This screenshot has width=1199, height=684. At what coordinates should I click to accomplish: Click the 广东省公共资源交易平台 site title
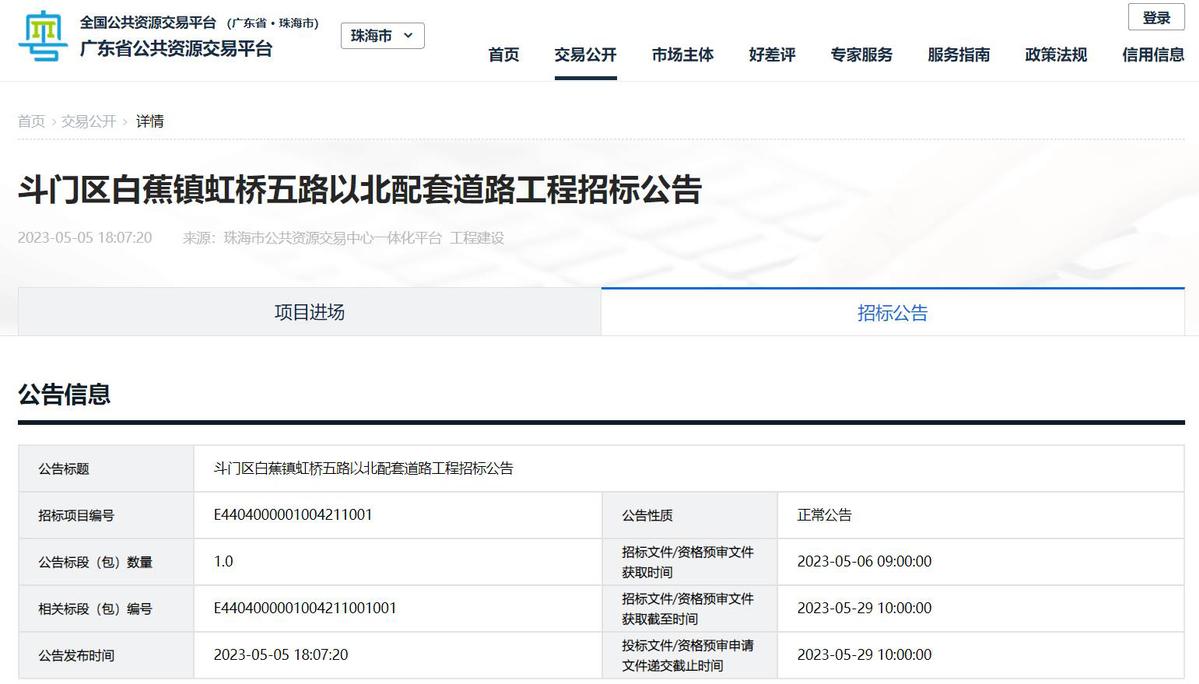176,49
